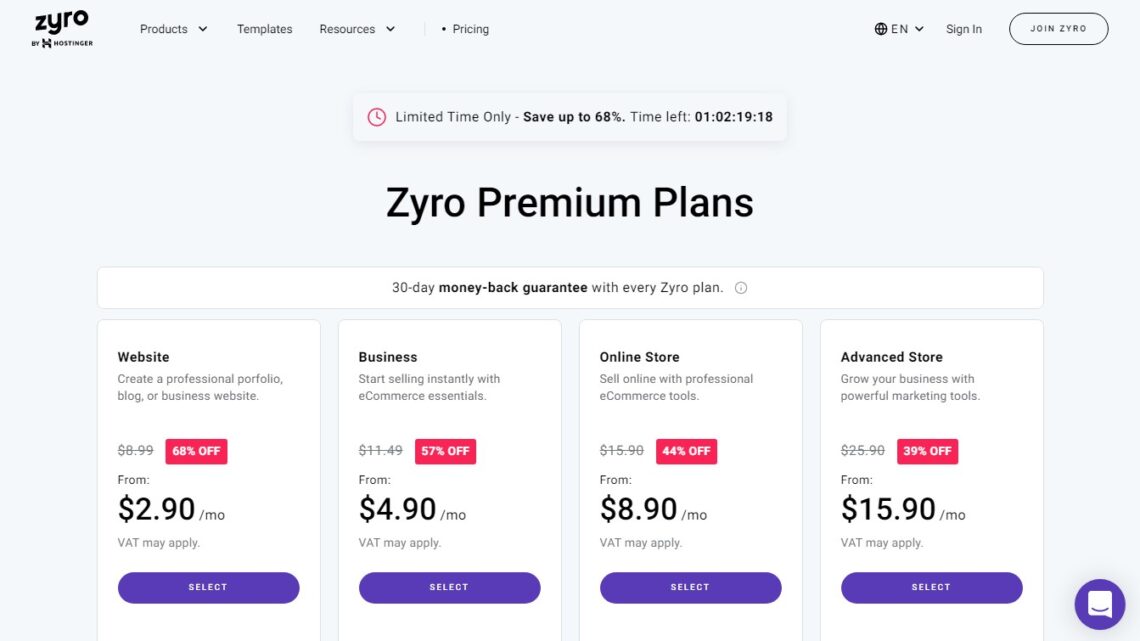Click the money-back guarantee info icon
Image resolution: width=1140 pixels, height=641 pixels.
(x=741, y=288)
